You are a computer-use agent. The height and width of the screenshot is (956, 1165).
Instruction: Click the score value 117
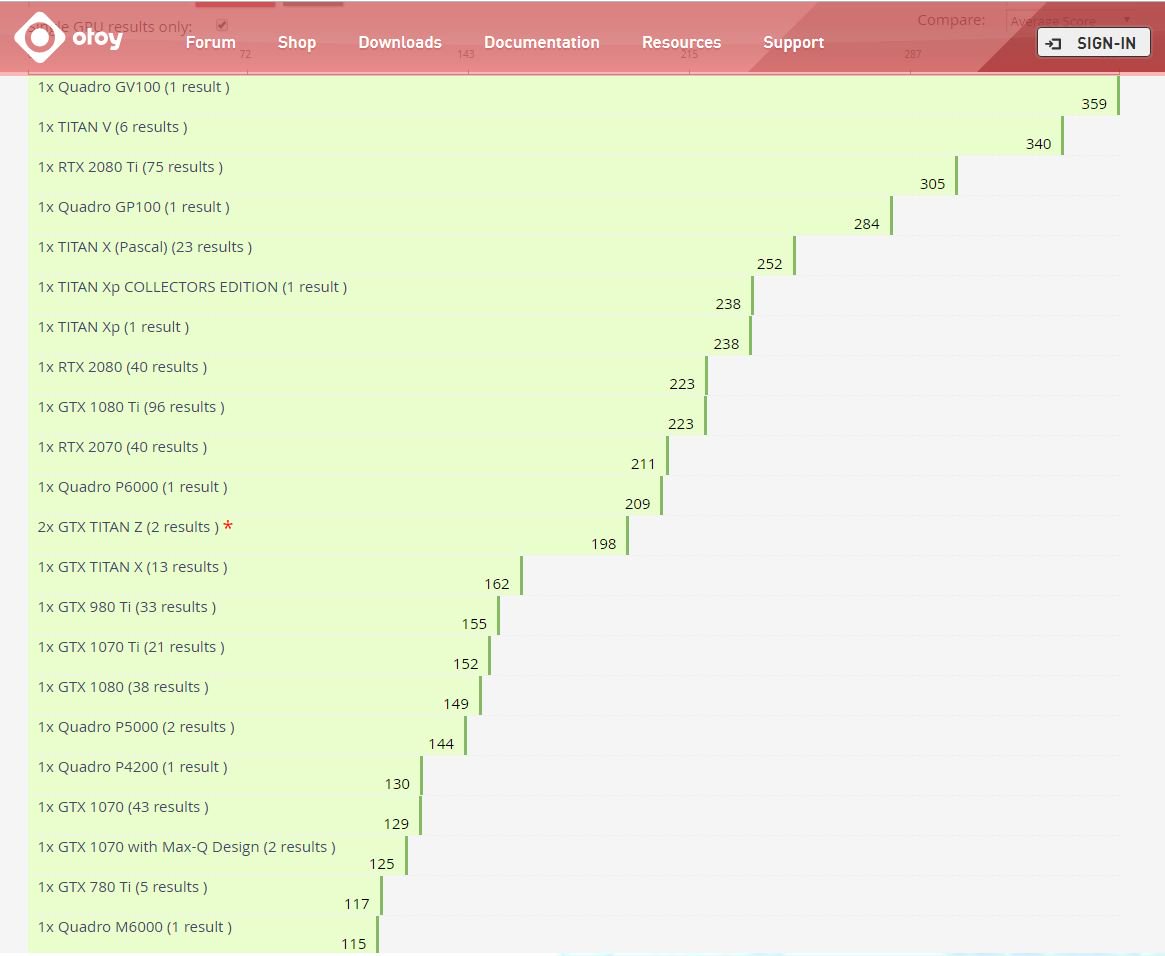coord(357,905)
